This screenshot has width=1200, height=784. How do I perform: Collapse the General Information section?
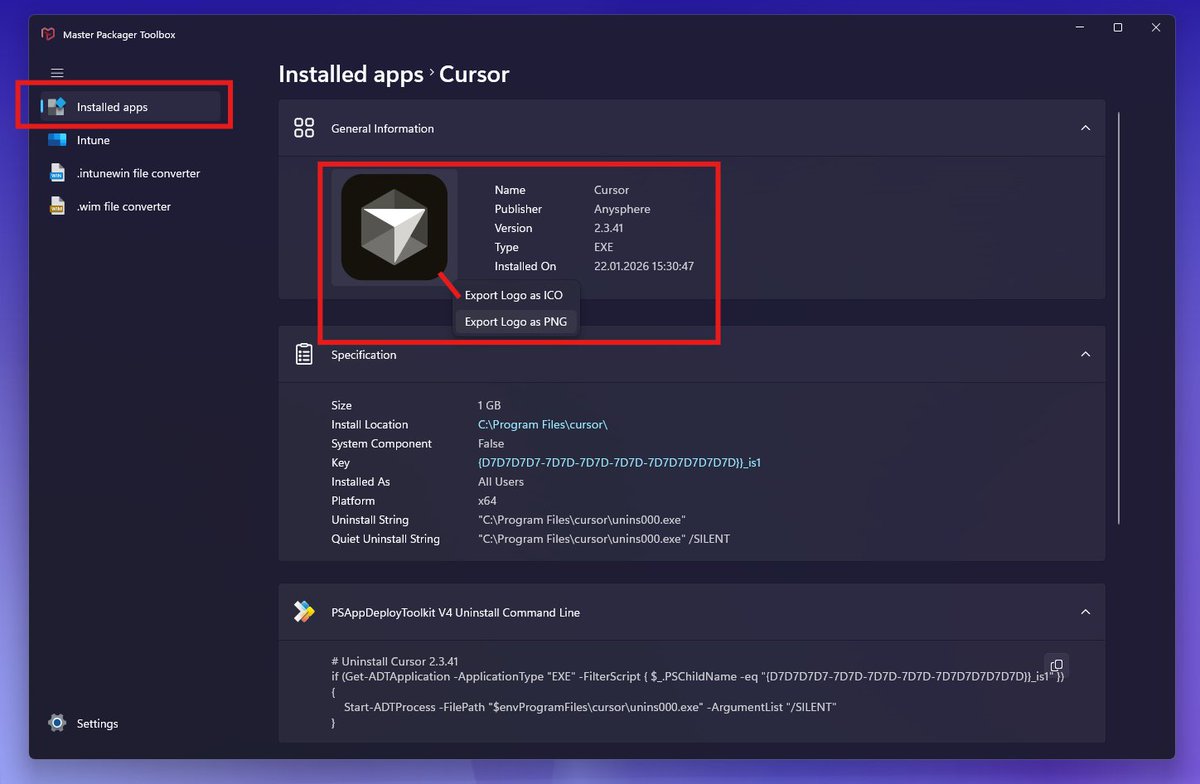[x=1085, y=128]
